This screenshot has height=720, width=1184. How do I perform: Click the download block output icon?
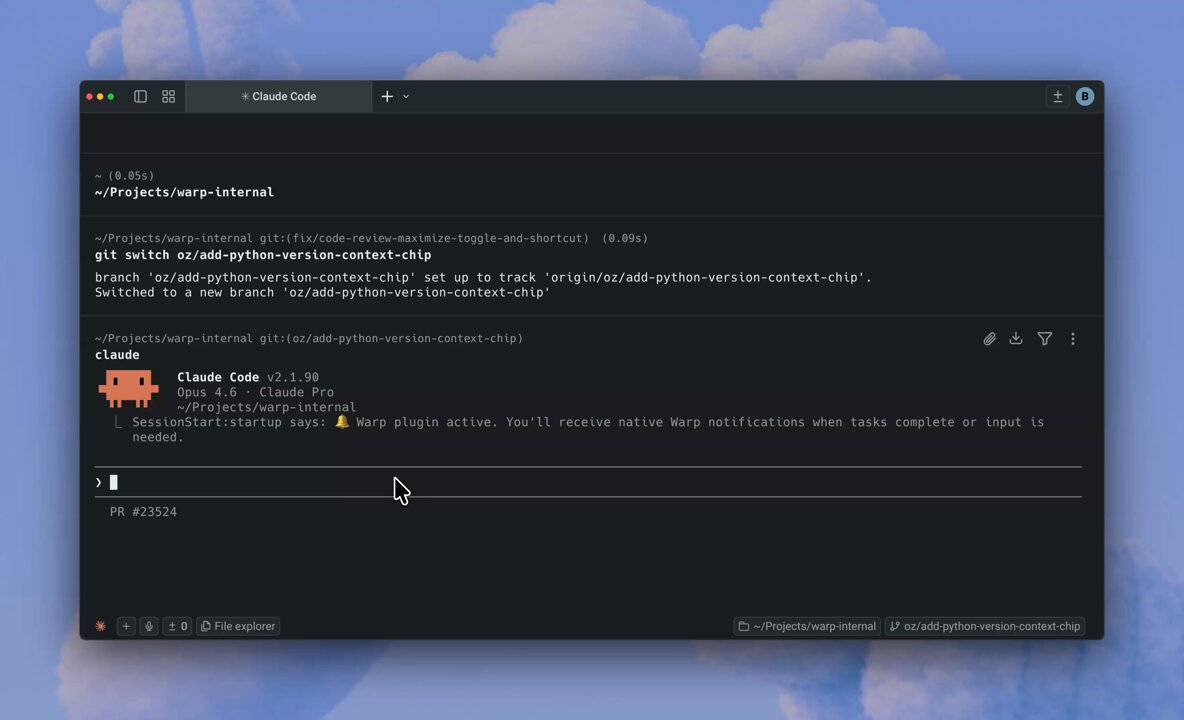(1016, 339)
